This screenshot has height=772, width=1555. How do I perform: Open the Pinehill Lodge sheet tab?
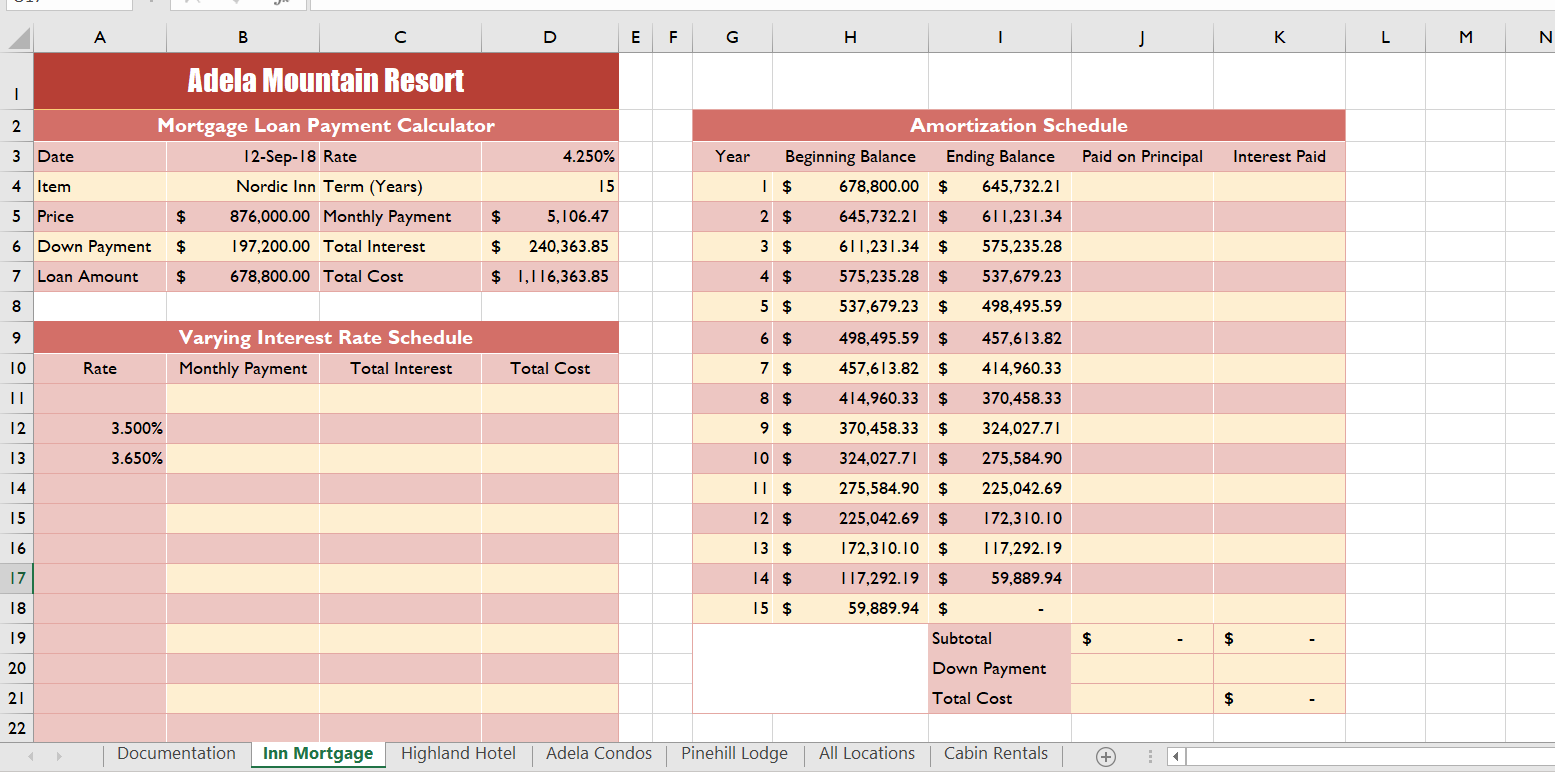click(x=734, y=754)
